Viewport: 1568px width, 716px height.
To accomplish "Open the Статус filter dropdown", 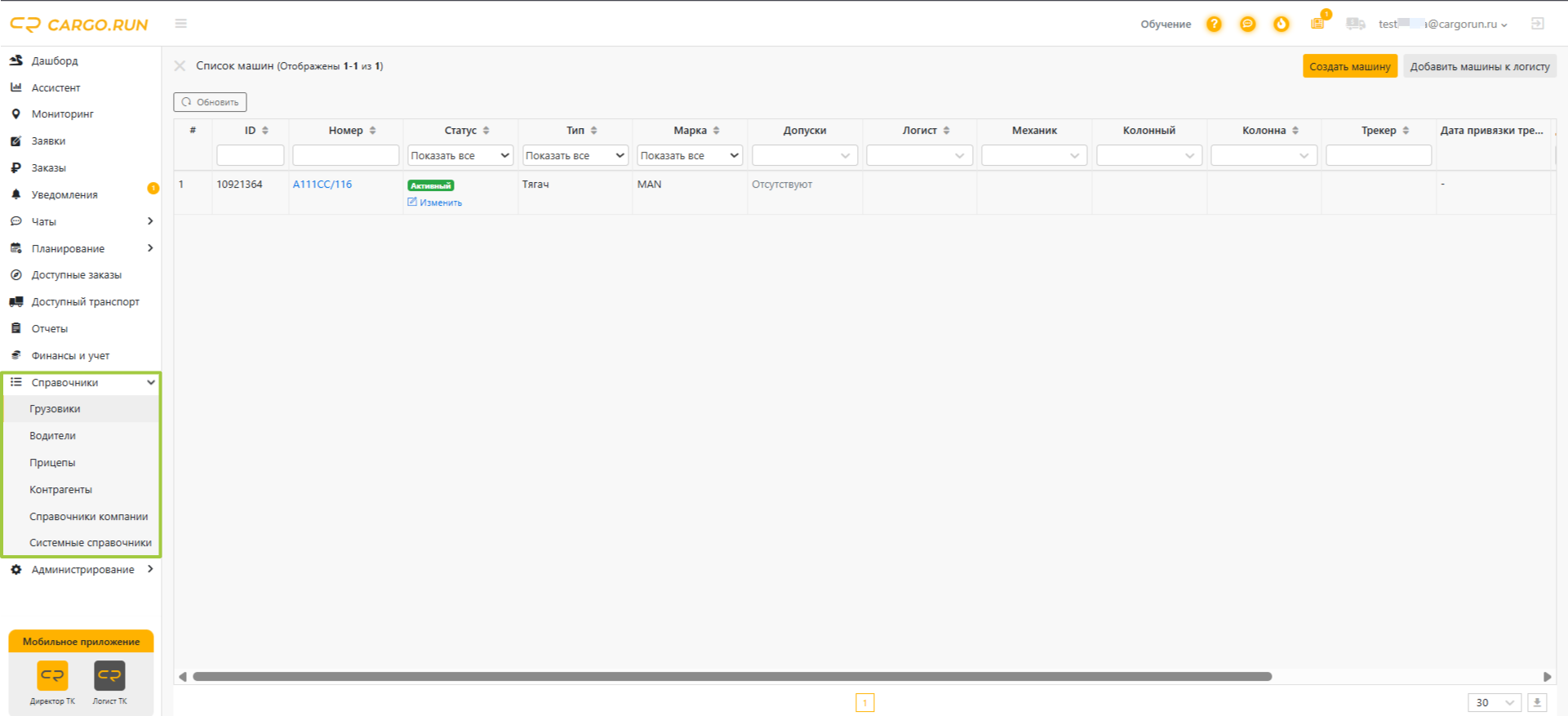I will tap(460, 155).
